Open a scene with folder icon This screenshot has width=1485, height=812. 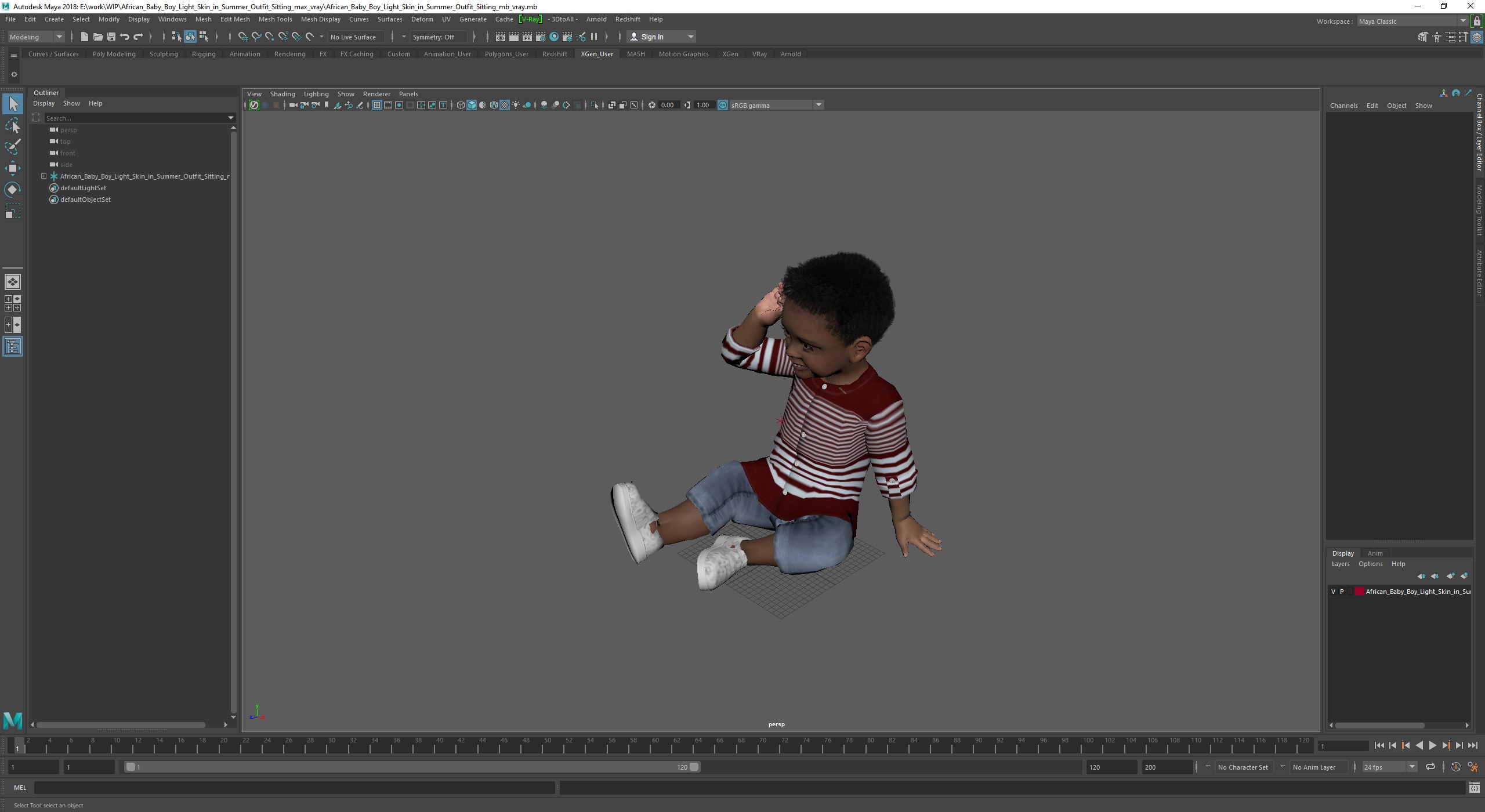click(x=97, y=37)
